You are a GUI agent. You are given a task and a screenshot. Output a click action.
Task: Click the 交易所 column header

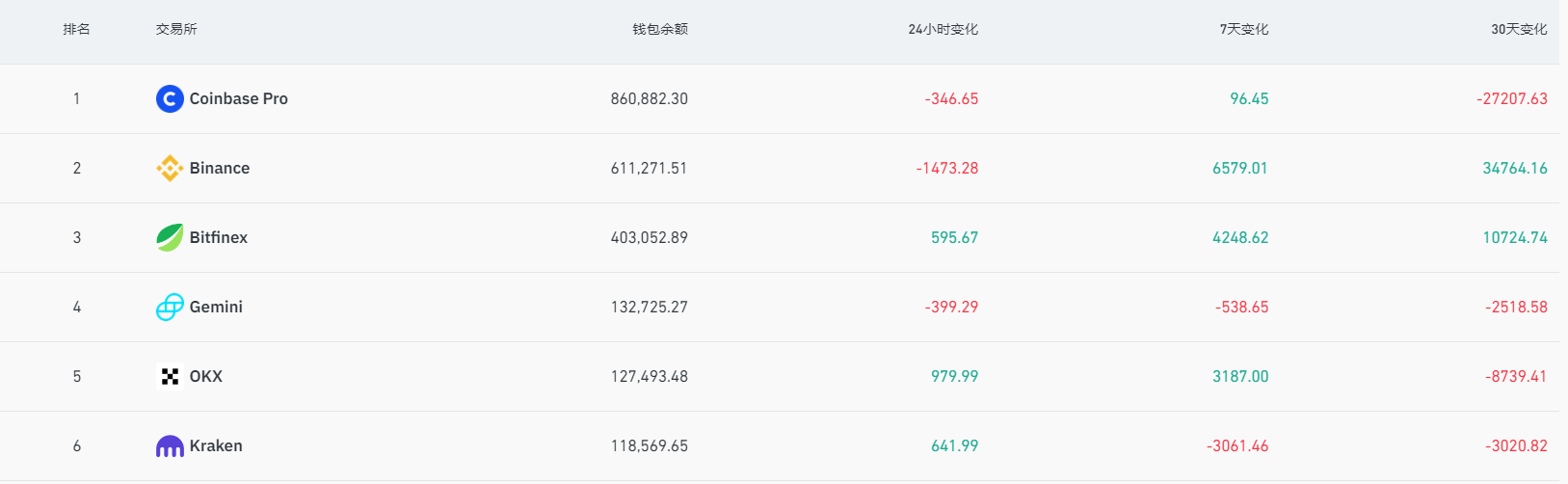pos(176,29)
